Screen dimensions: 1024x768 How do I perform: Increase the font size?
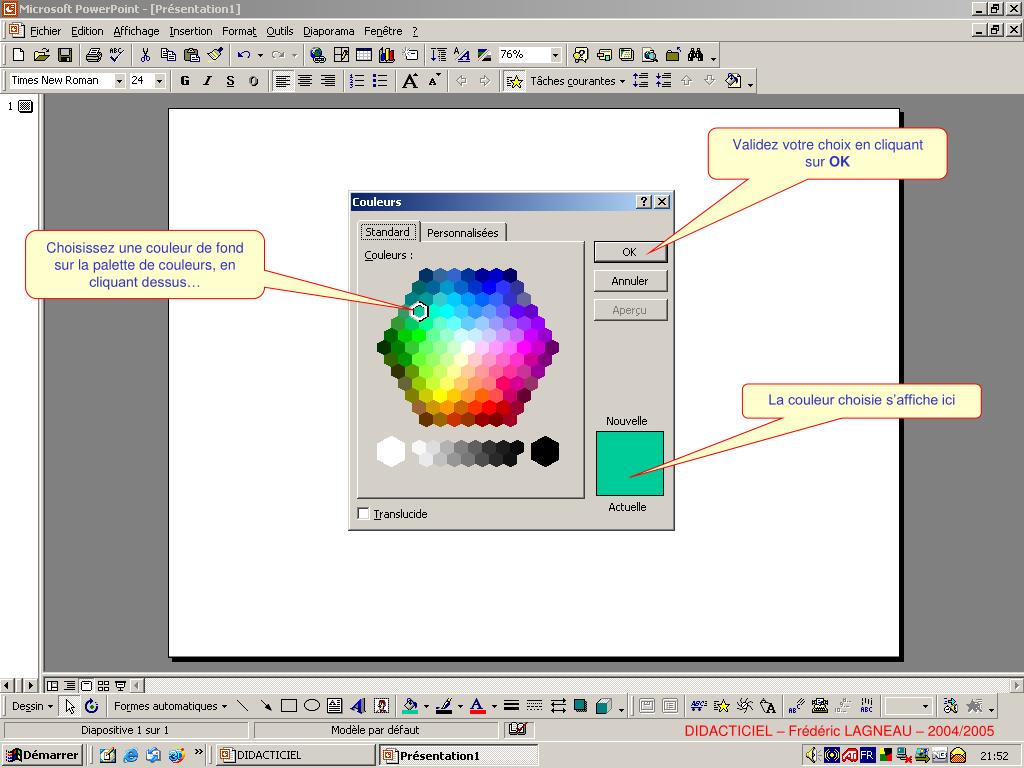tap(409, 81)
